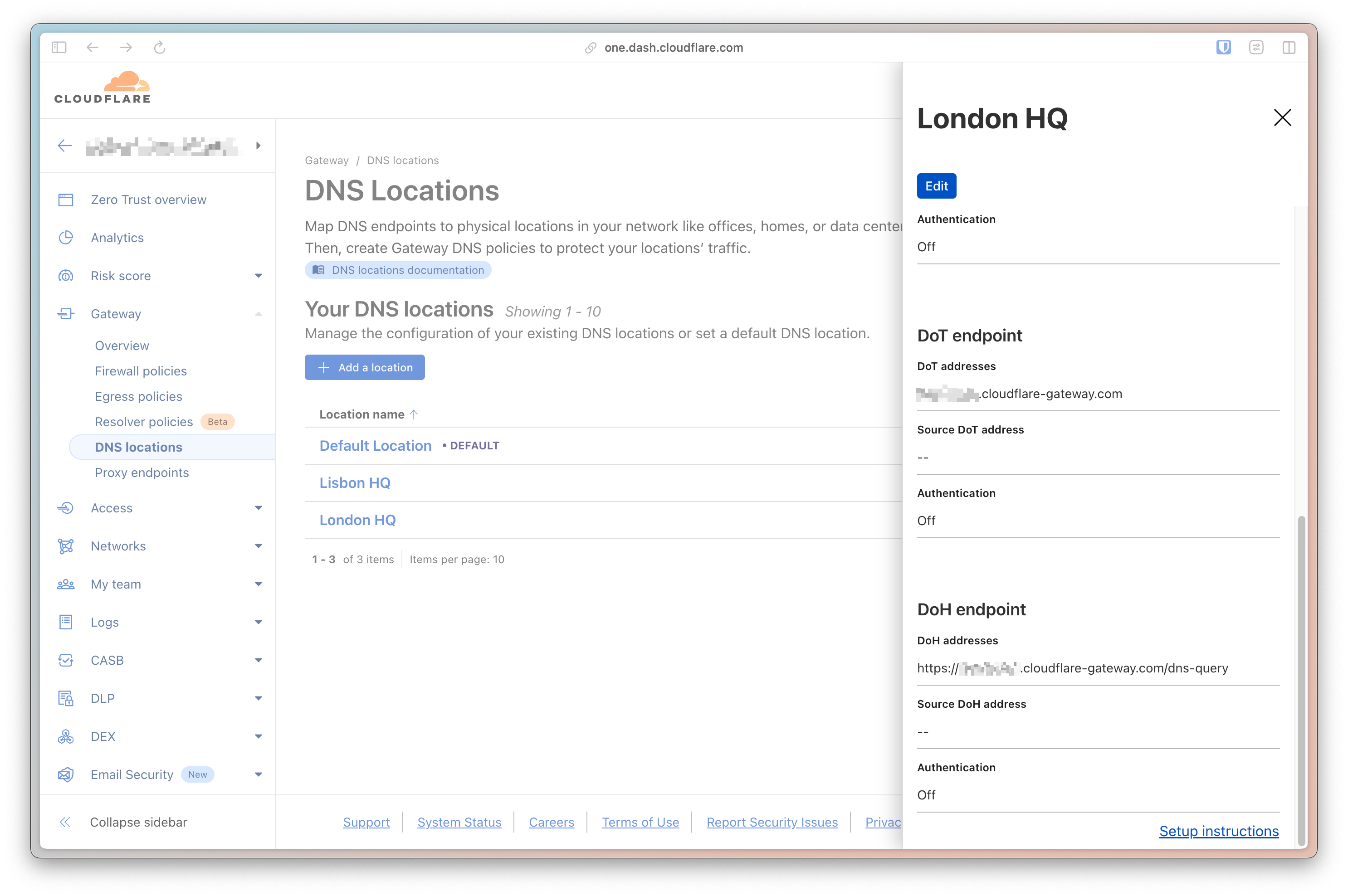Click the Gateway breadcrumb link
Image resolution: width=1348 pixels, height=896 pixels.
pyautogui.click(x=326, y=161)
